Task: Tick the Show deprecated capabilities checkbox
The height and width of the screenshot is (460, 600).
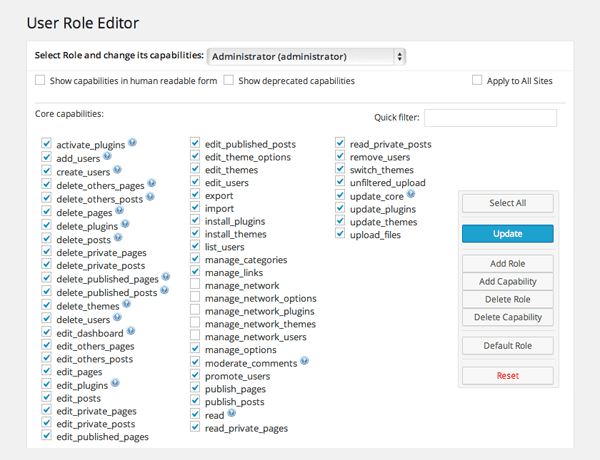Action: [x=229, y=81]
